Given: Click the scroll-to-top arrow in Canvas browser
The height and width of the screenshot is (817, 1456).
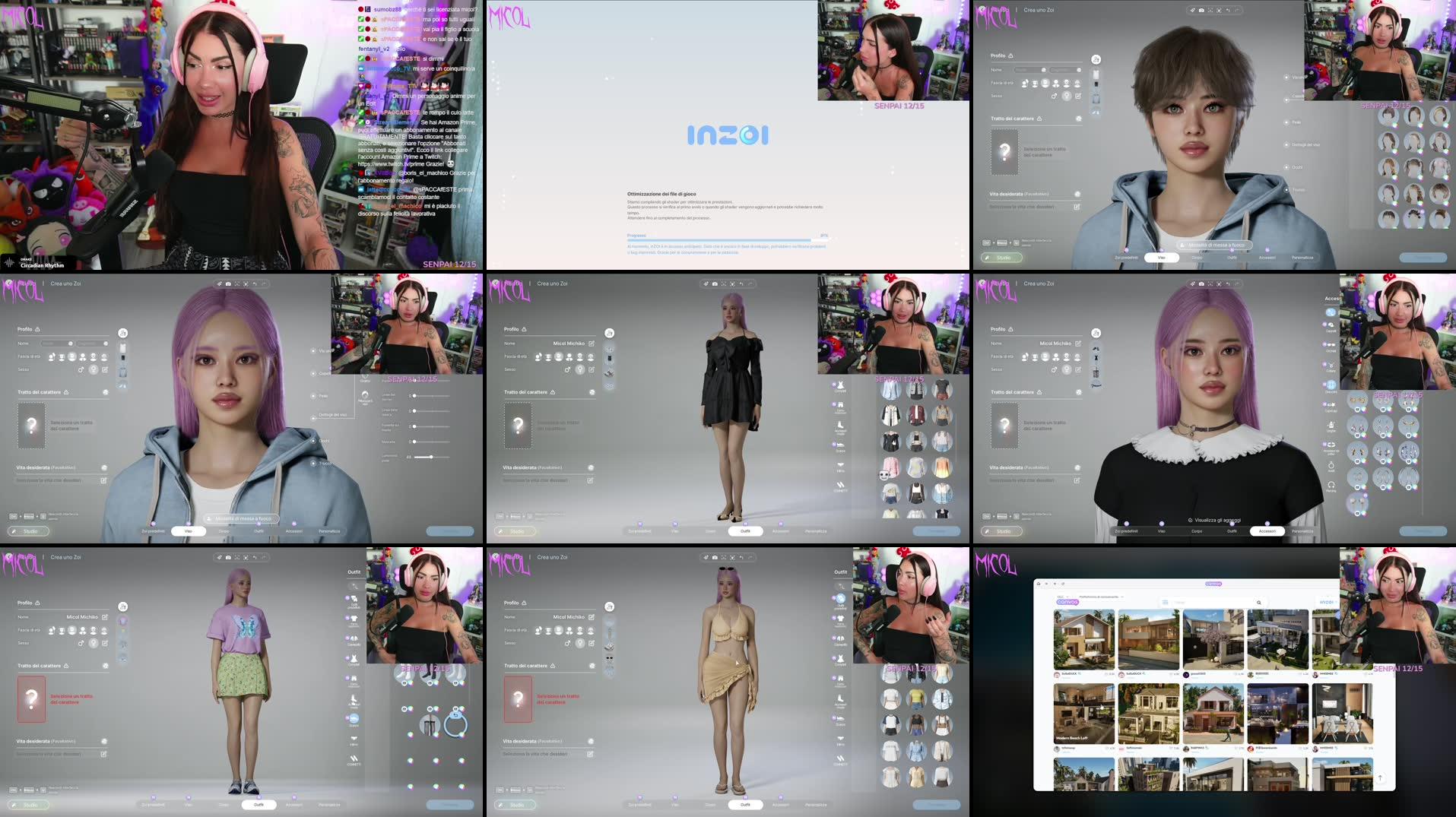Looking at the screenshot, I should 1380,777.
